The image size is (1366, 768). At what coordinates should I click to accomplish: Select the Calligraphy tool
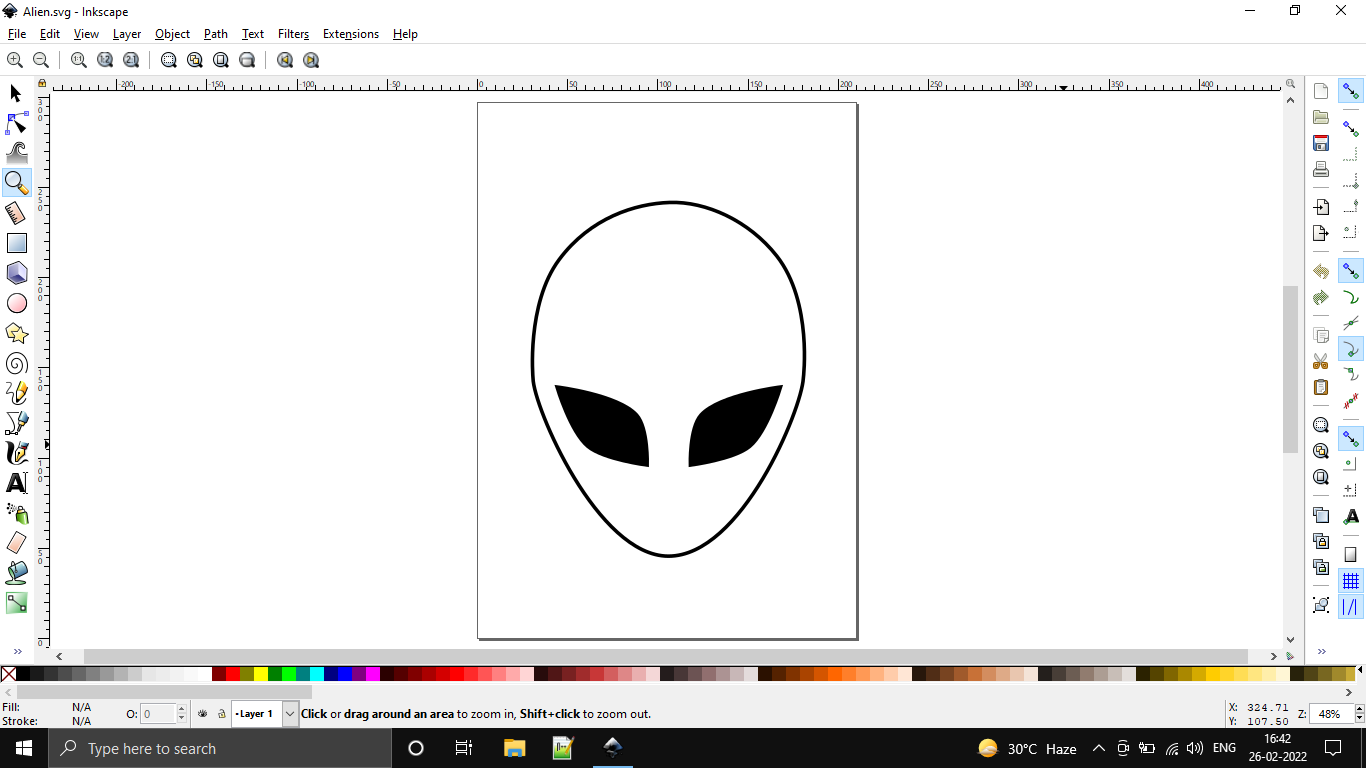pyautogui.click(x=16, y=453)
